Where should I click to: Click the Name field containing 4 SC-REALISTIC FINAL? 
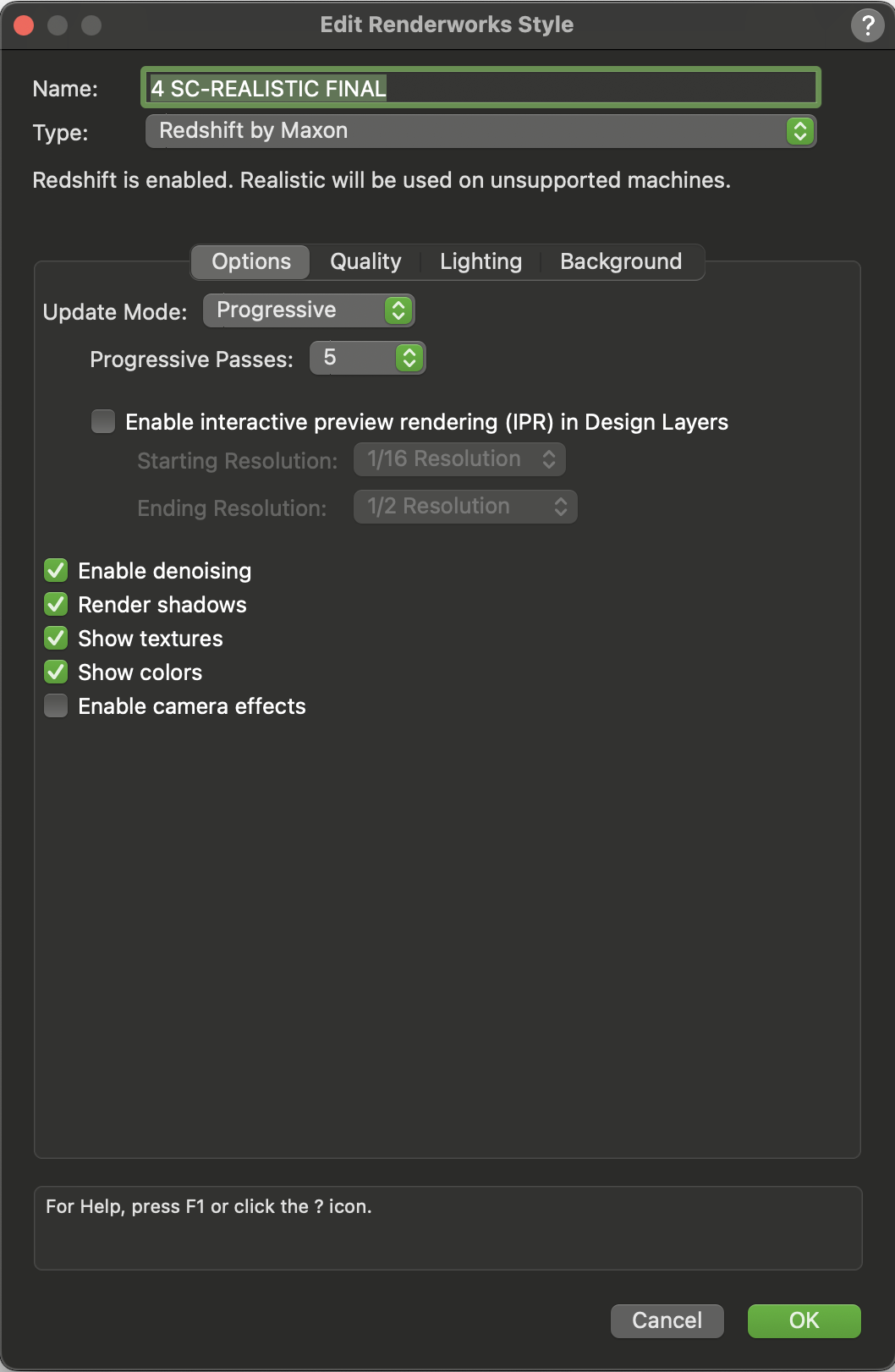(479, 87)
